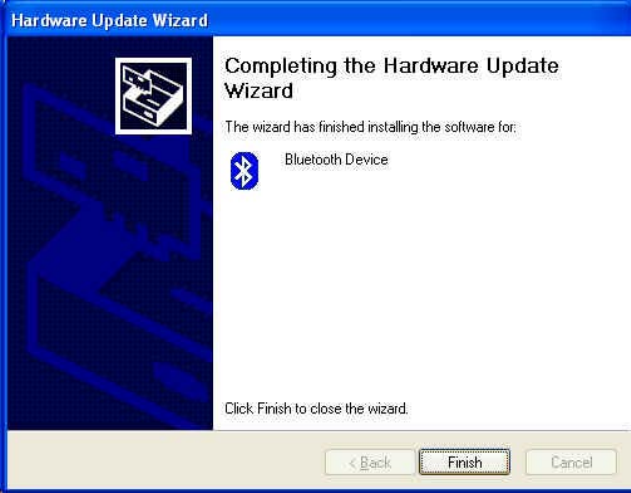Screen dimensions: 631x493
Task: Click the word Wizard on heading's second line
Action: point(259,91)
